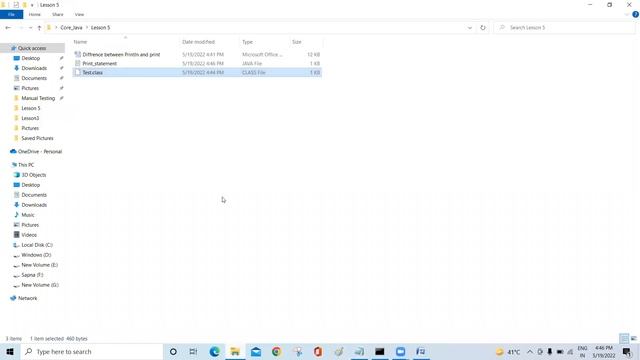Open Cortana circle on taskbar

point(173,351)
